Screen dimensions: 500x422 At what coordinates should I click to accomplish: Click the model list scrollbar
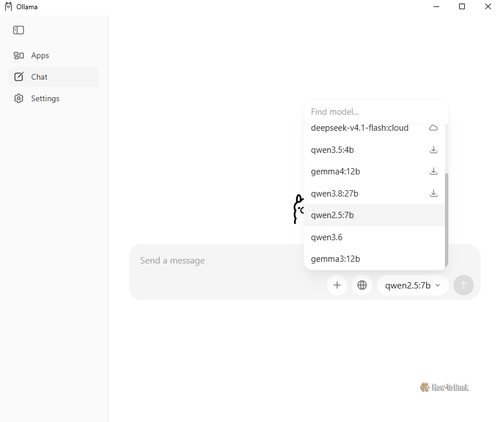(446, 220)
